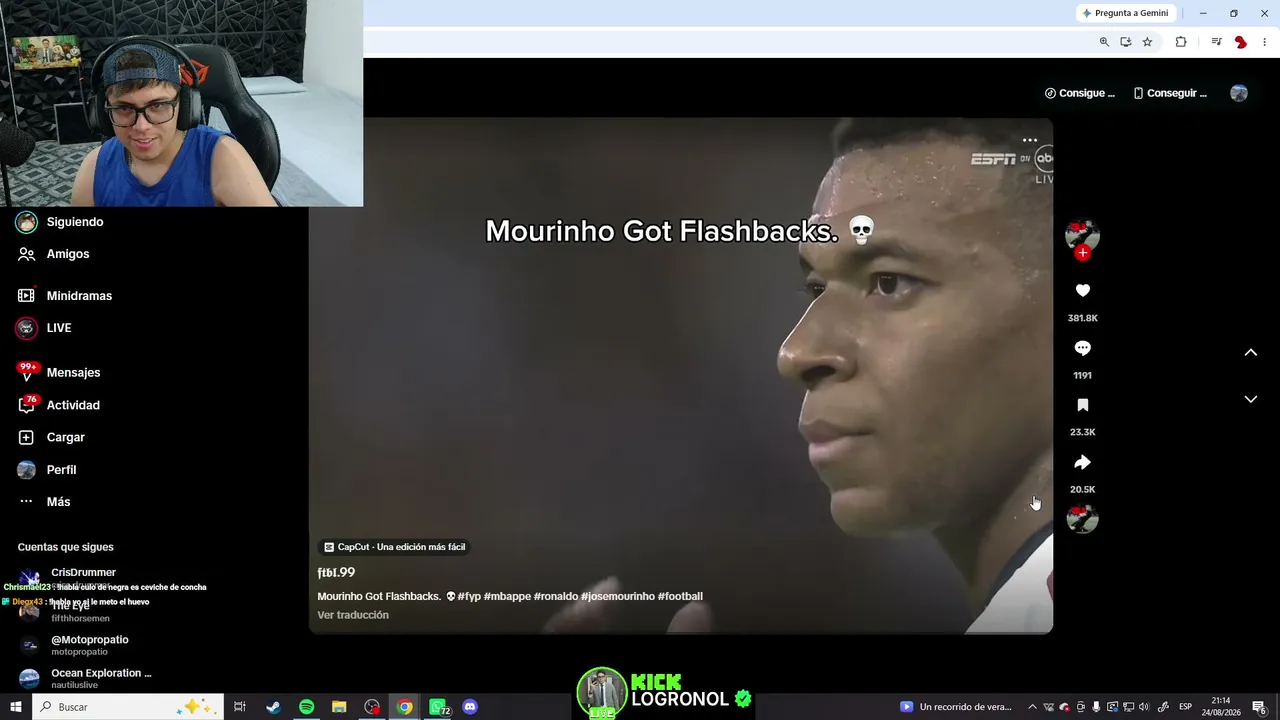Open the comments on the video
This screenshot has height=720, width=1280.
1082,348
